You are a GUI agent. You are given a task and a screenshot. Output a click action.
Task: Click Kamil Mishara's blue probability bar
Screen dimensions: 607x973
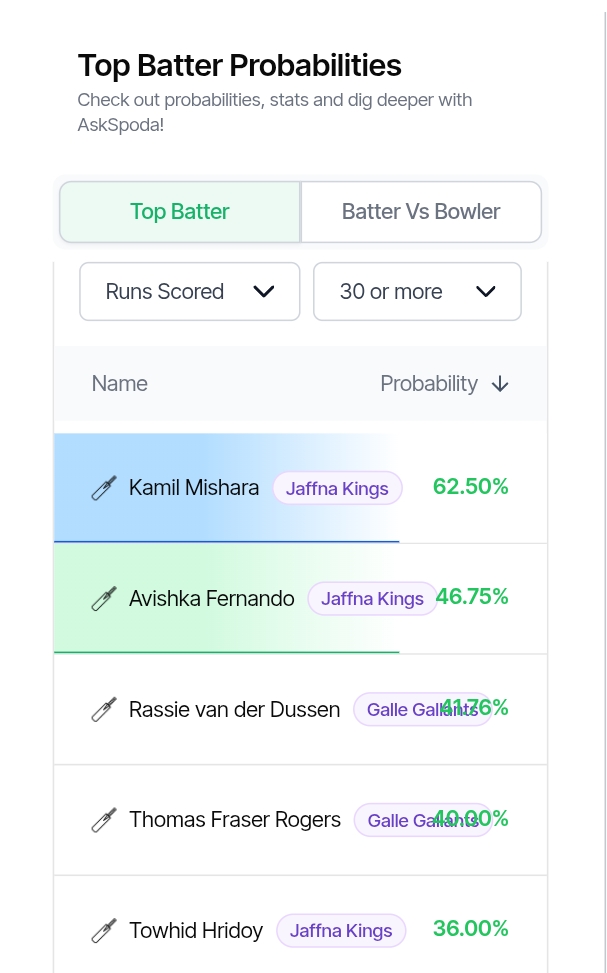227,488
